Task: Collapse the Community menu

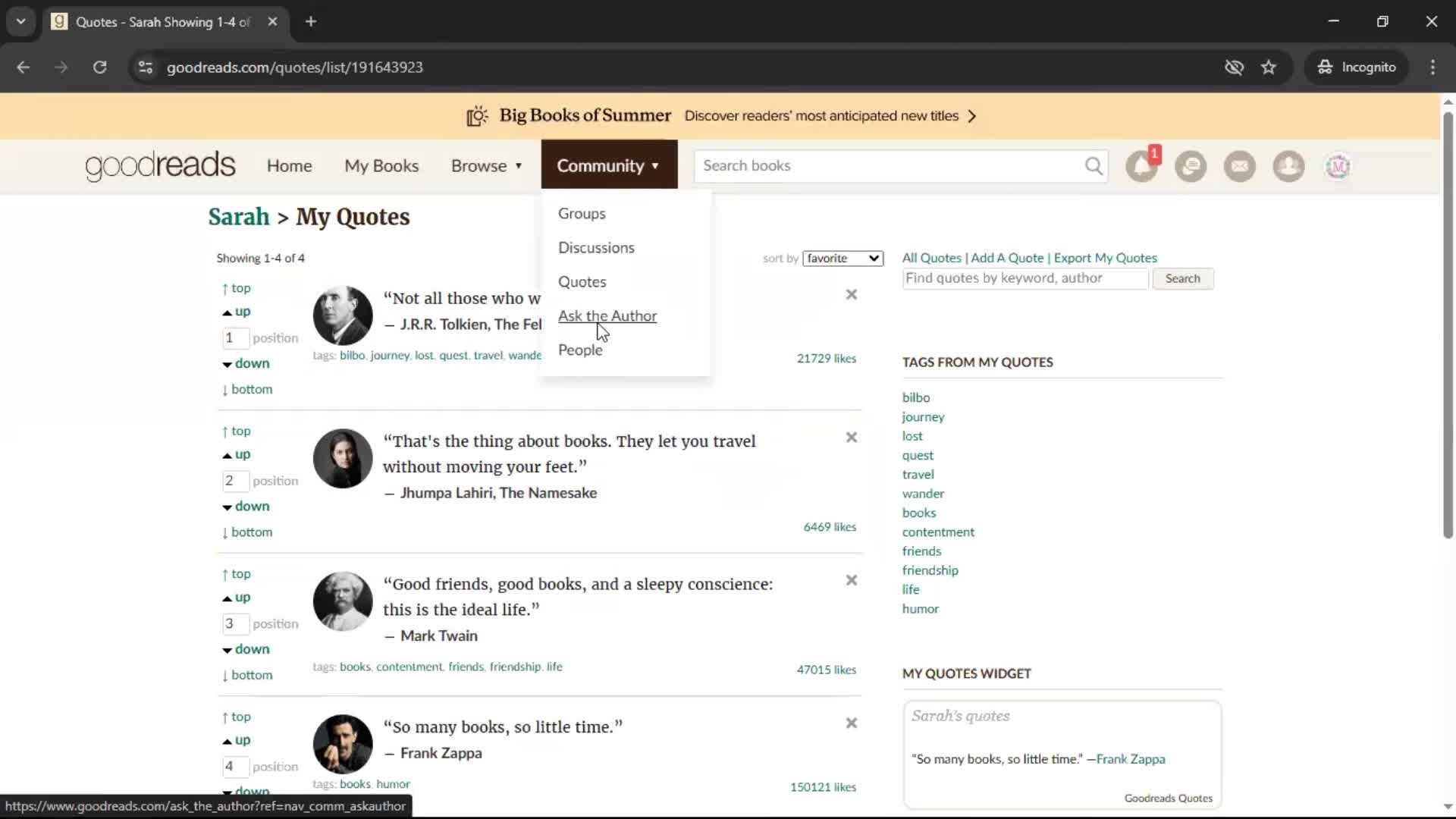Action: (608, 165)
